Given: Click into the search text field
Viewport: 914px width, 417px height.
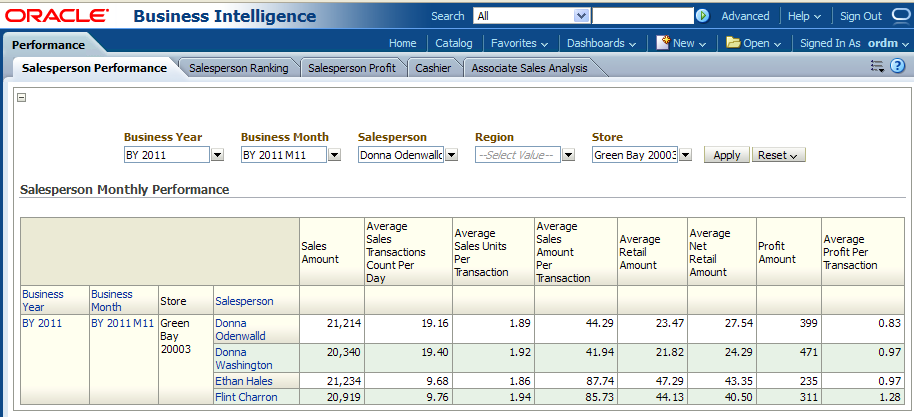Looking at the screenshot, I should (642, 16).
